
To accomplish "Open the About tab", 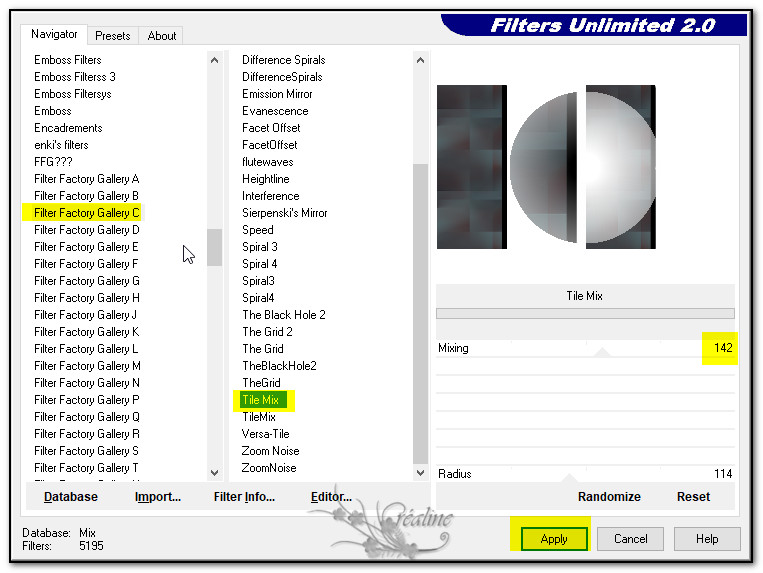I will tap(162, 36).
